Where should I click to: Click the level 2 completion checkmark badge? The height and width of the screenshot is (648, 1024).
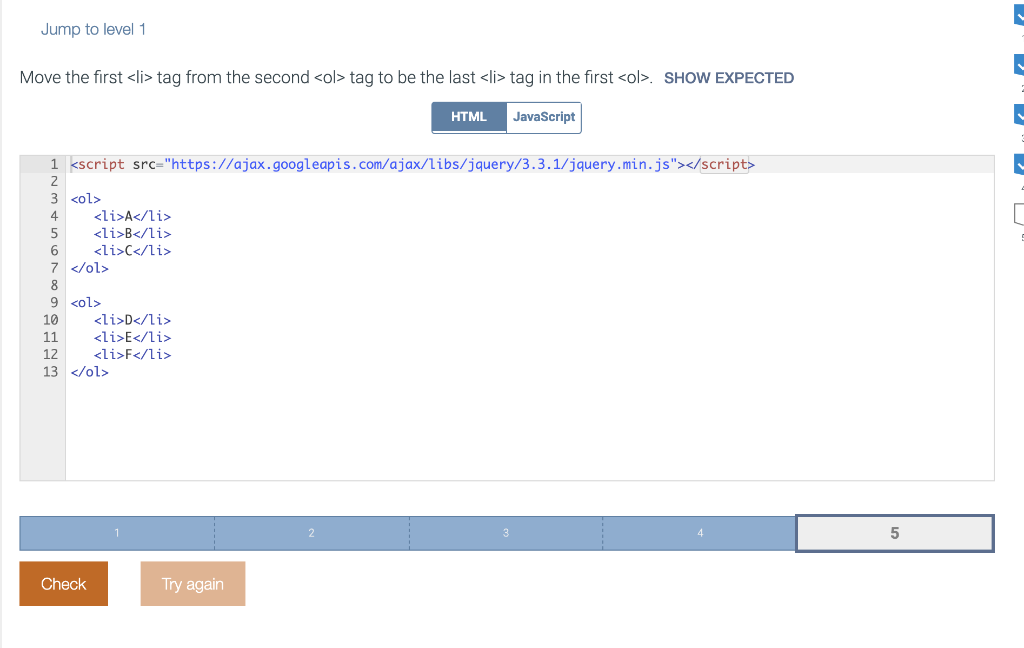1017,63
